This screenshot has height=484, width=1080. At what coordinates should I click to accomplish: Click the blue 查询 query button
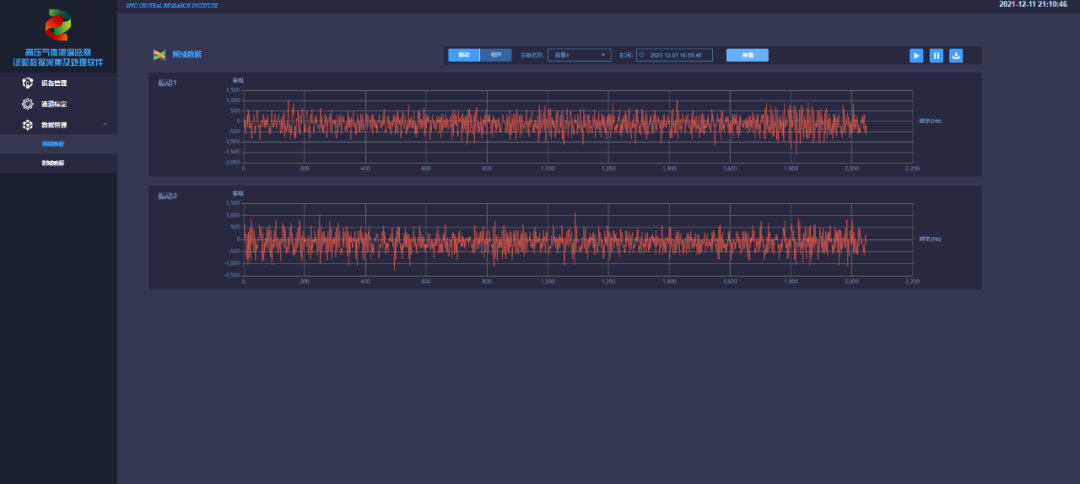(x=747, y=55)
